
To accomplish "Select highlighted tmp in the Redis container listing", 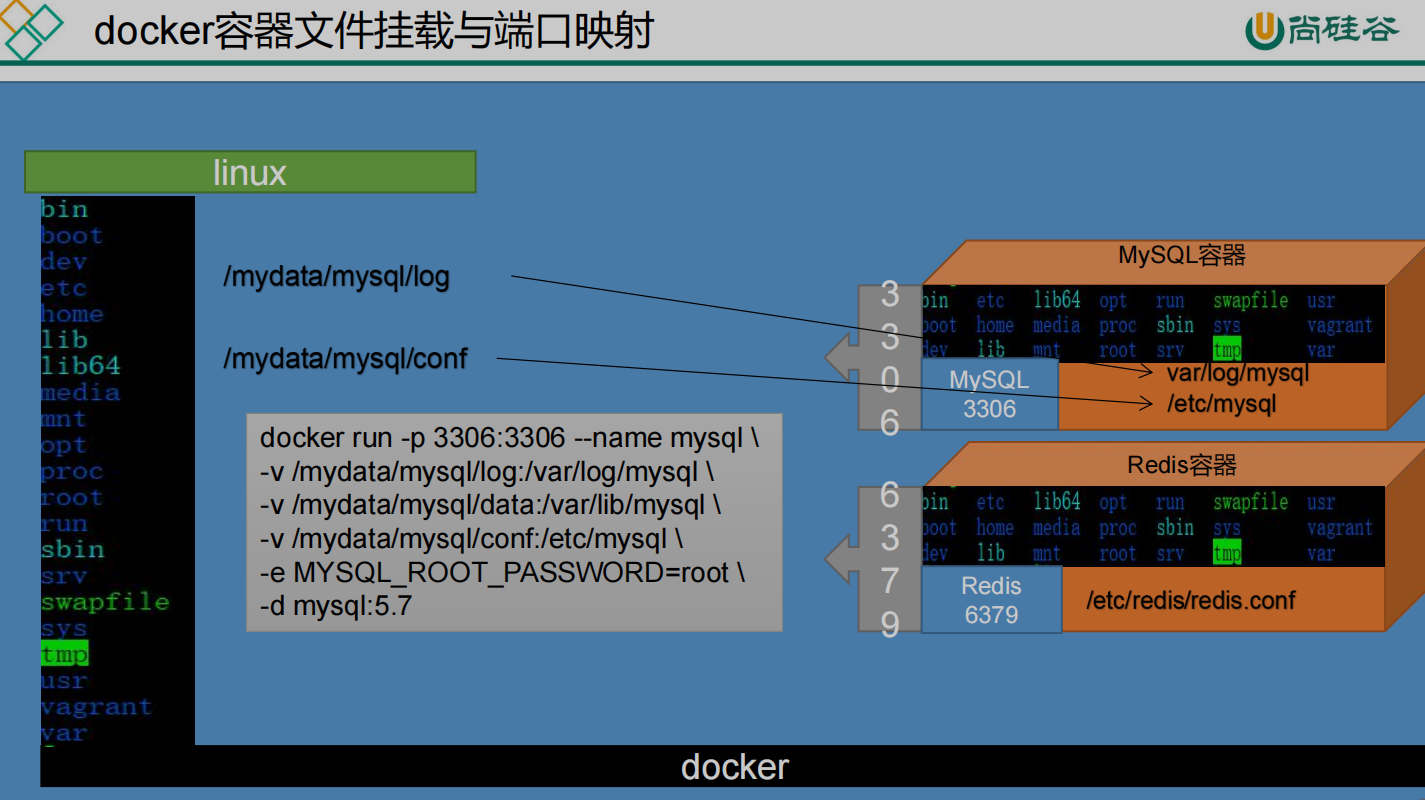I will click(x=1227, y=553).
